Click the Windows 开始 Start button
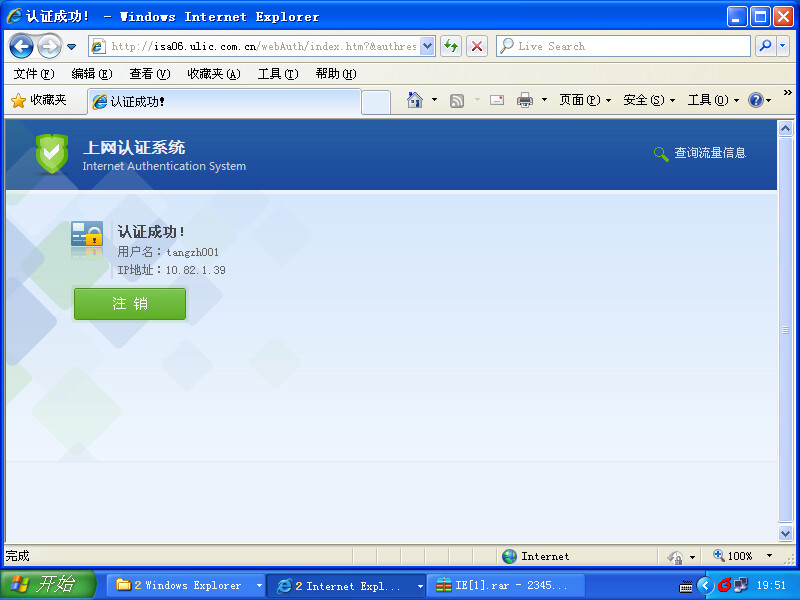This screenshot has height=600, width=800. coord(47,585)
